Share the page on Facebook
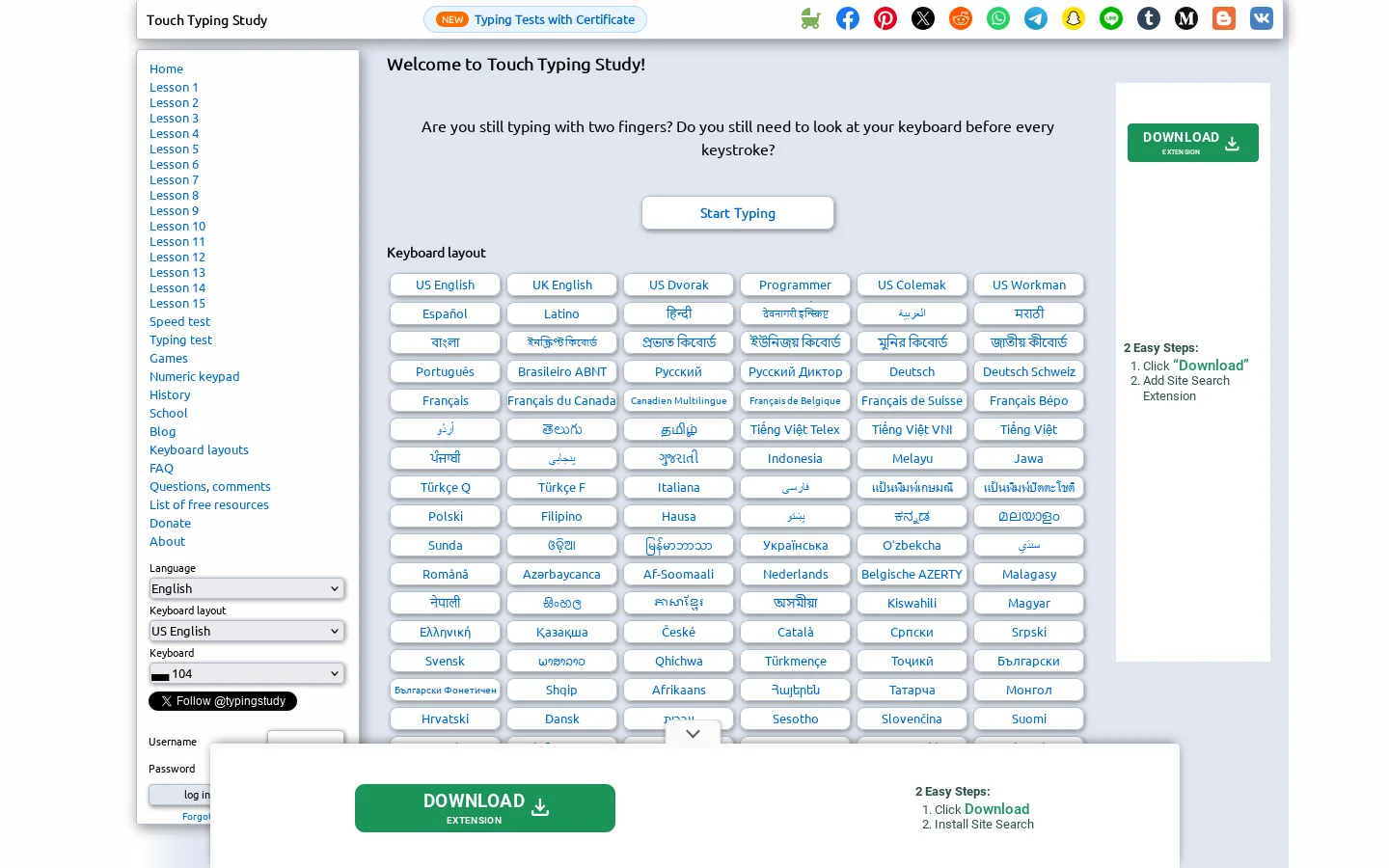This screenshot has width=1389, height=868. click(x=848, y=18)
